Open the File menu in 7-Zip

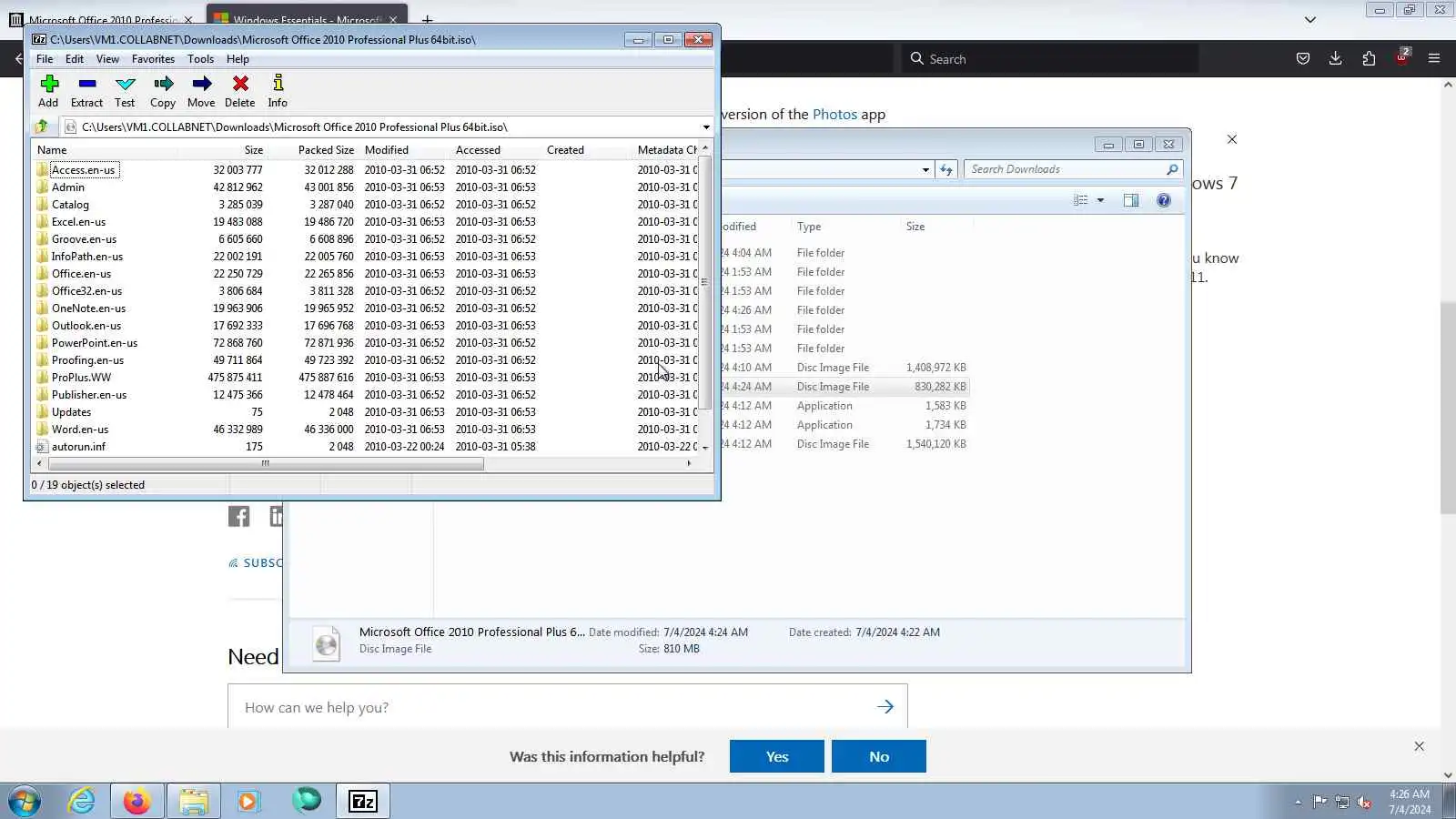click(x=45, y=59)
